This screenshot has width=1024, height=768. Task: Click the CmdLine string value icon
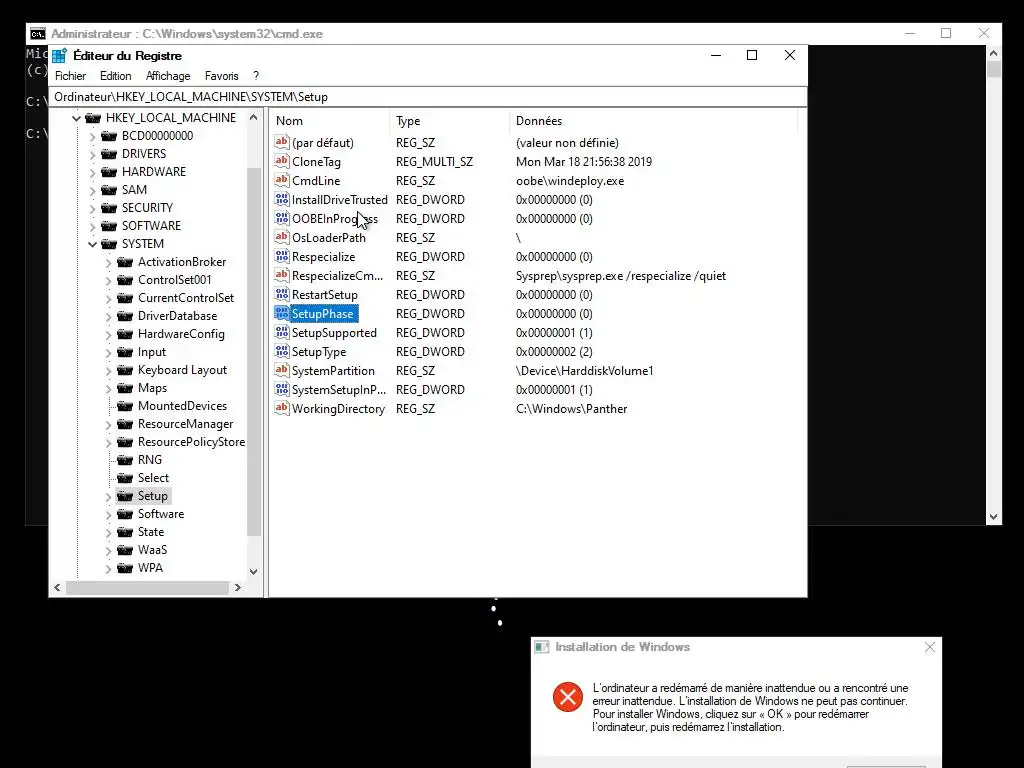[281, 180]
